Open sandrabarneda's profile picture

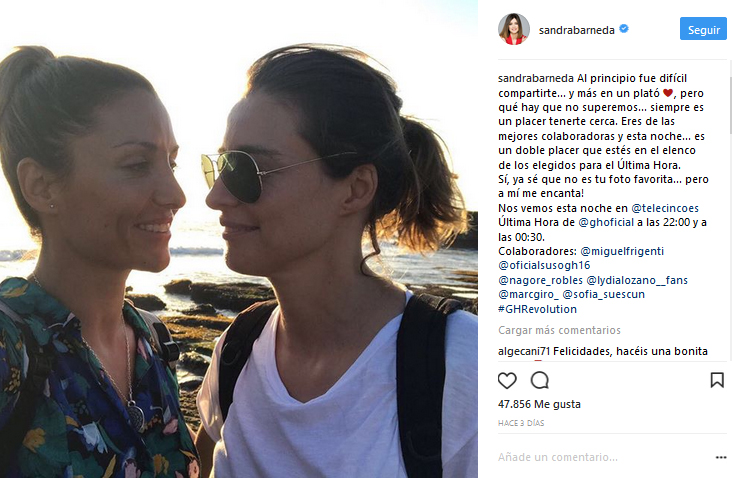pos(514,29)
